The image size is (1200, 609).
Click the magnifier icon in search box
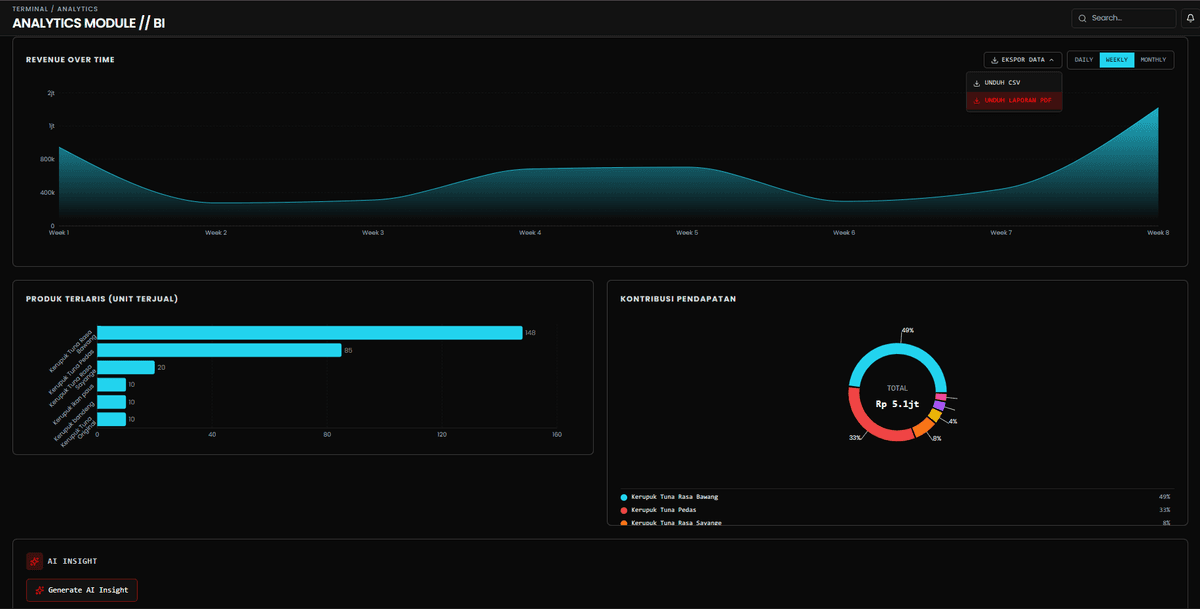tap(1082, 18)
